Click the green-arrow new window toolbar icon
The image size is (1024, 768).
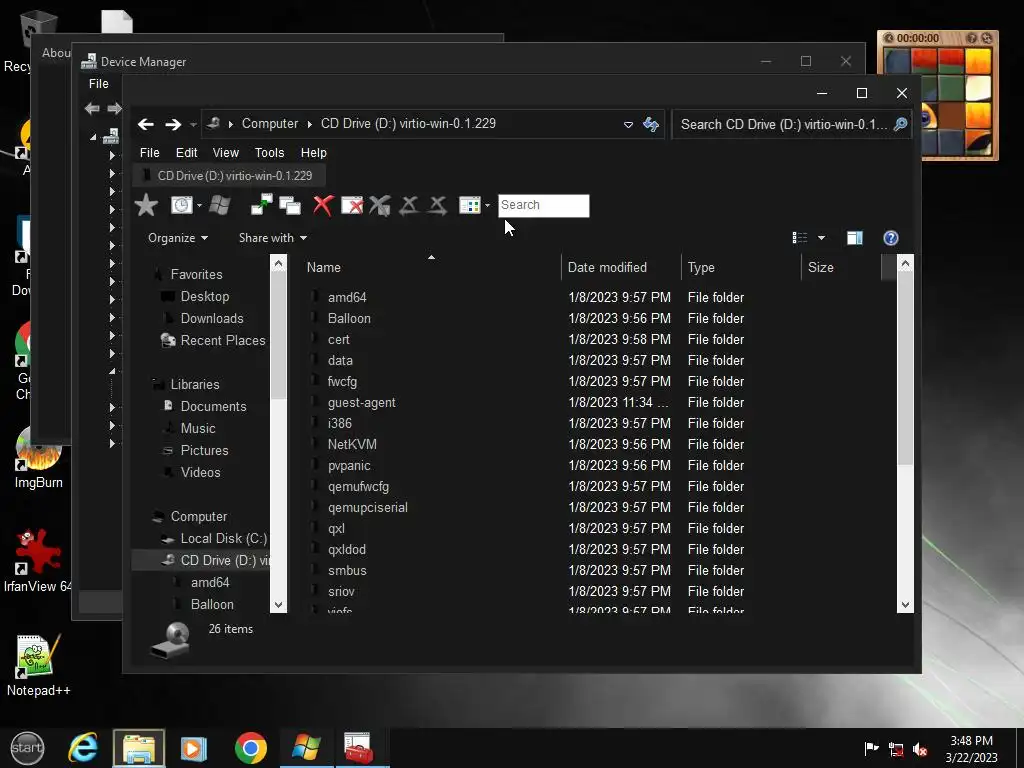click(x=261, y=205)
